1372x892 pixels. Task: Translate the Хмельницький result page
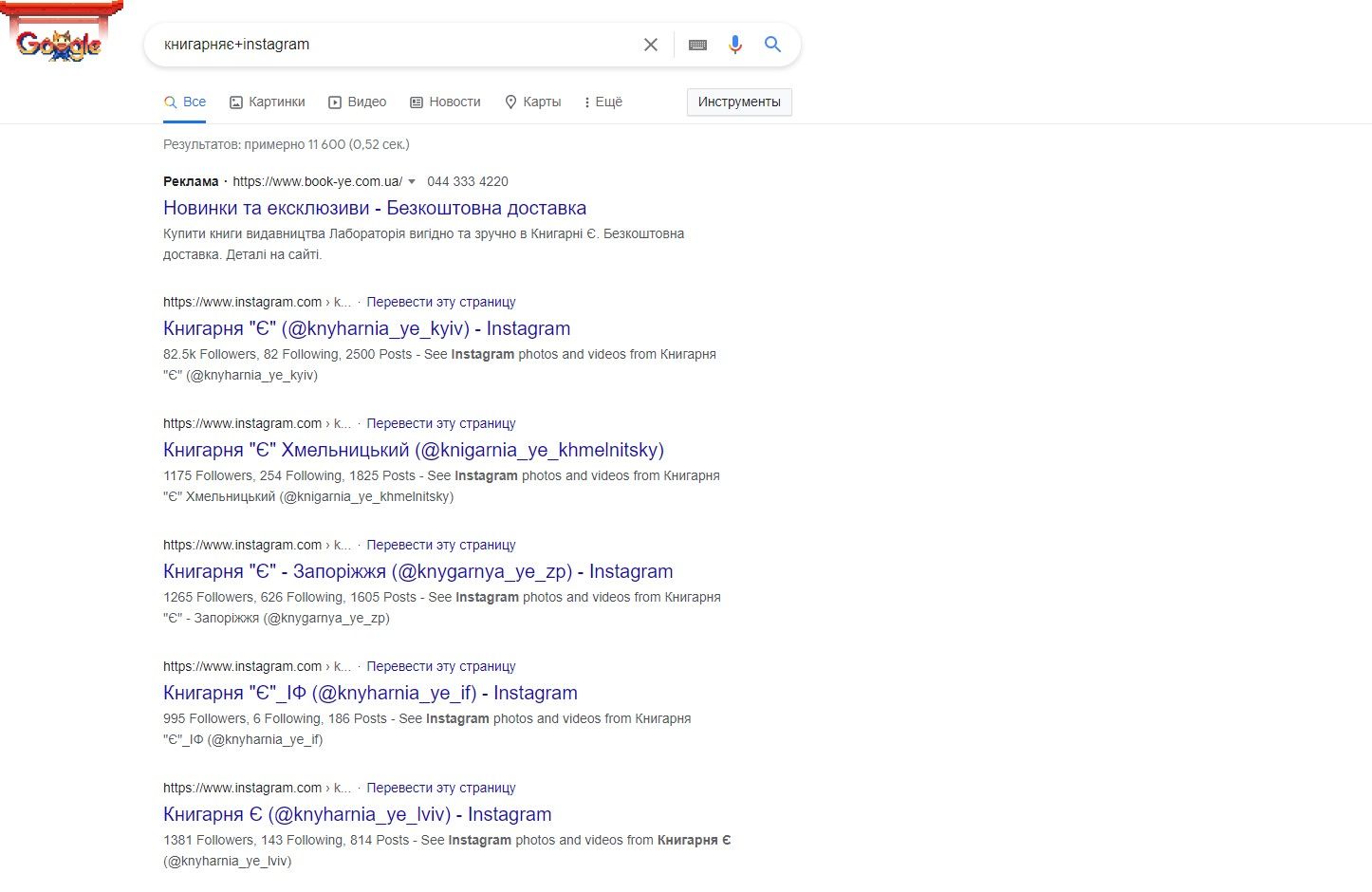(x=441, y=423)
